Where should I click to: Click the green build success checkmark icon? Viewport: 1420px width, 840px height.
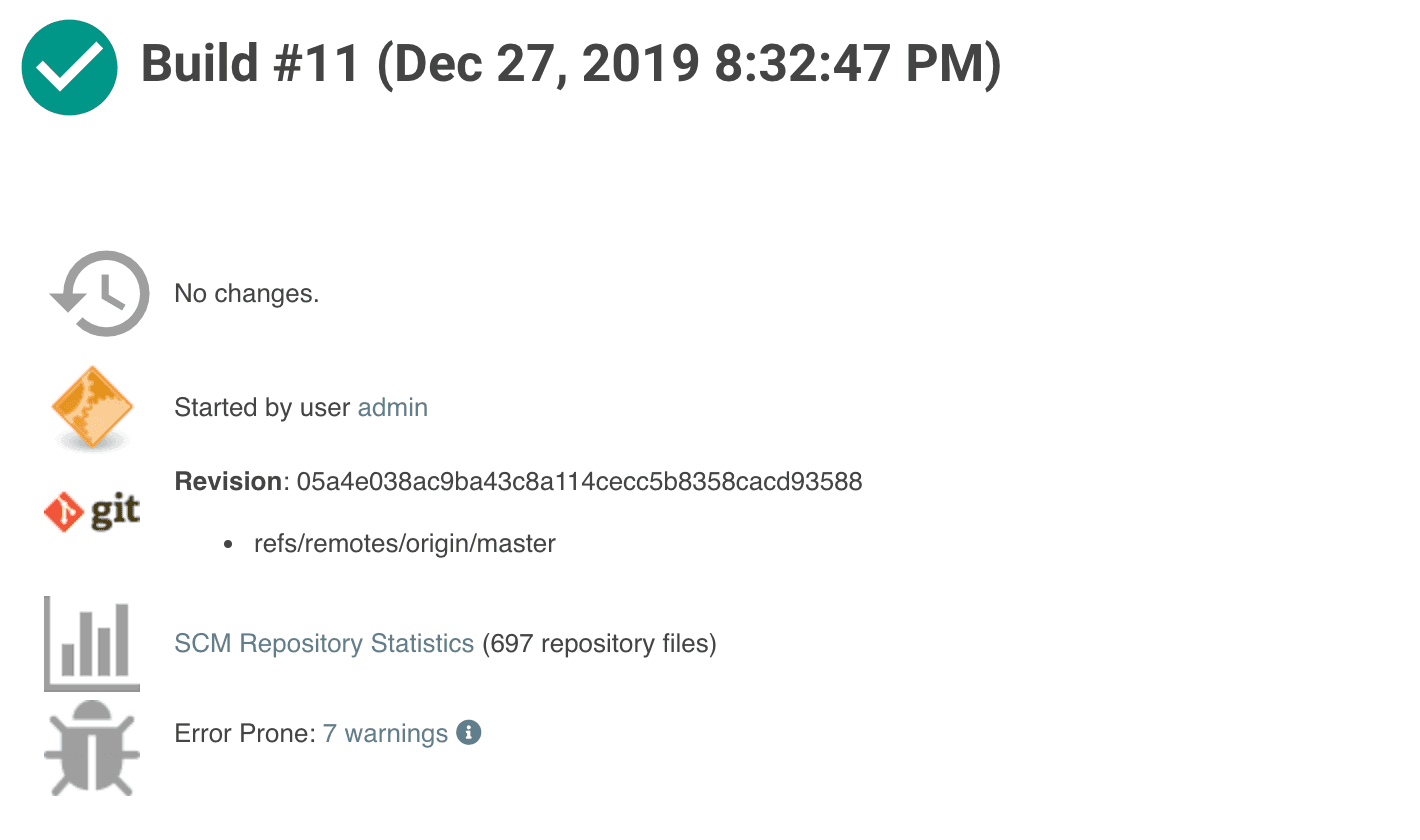click(x=70, y=66)
